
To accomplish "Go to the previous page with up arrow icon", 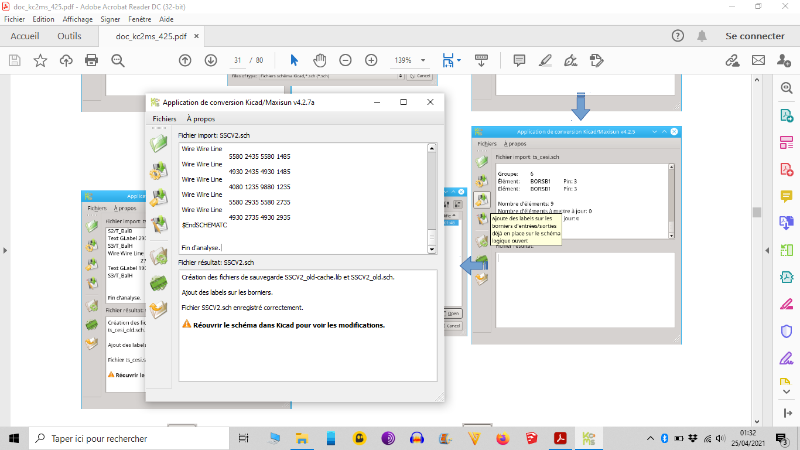I will [185, 60].
